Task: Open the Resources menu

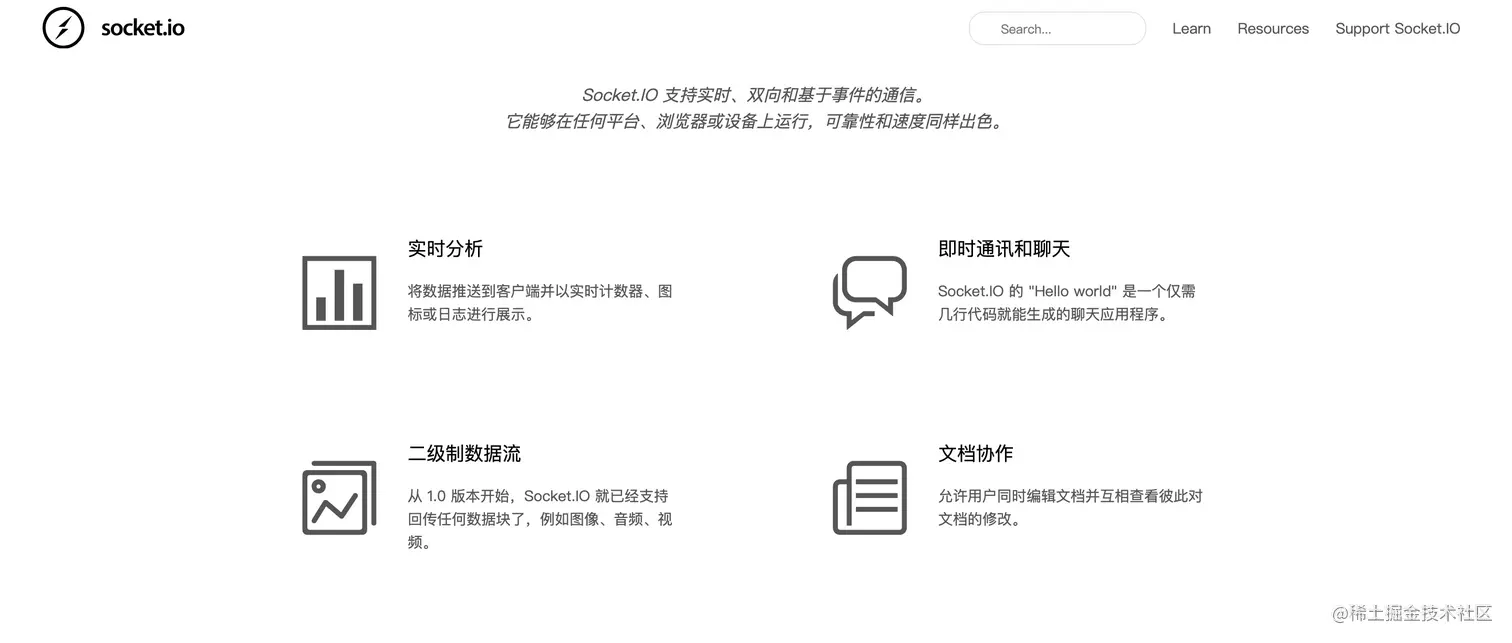Action: (x=1272, y=28)
